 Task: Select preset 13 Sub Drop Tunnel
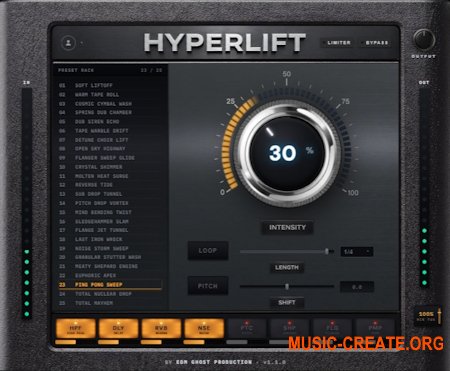(110, 194)
